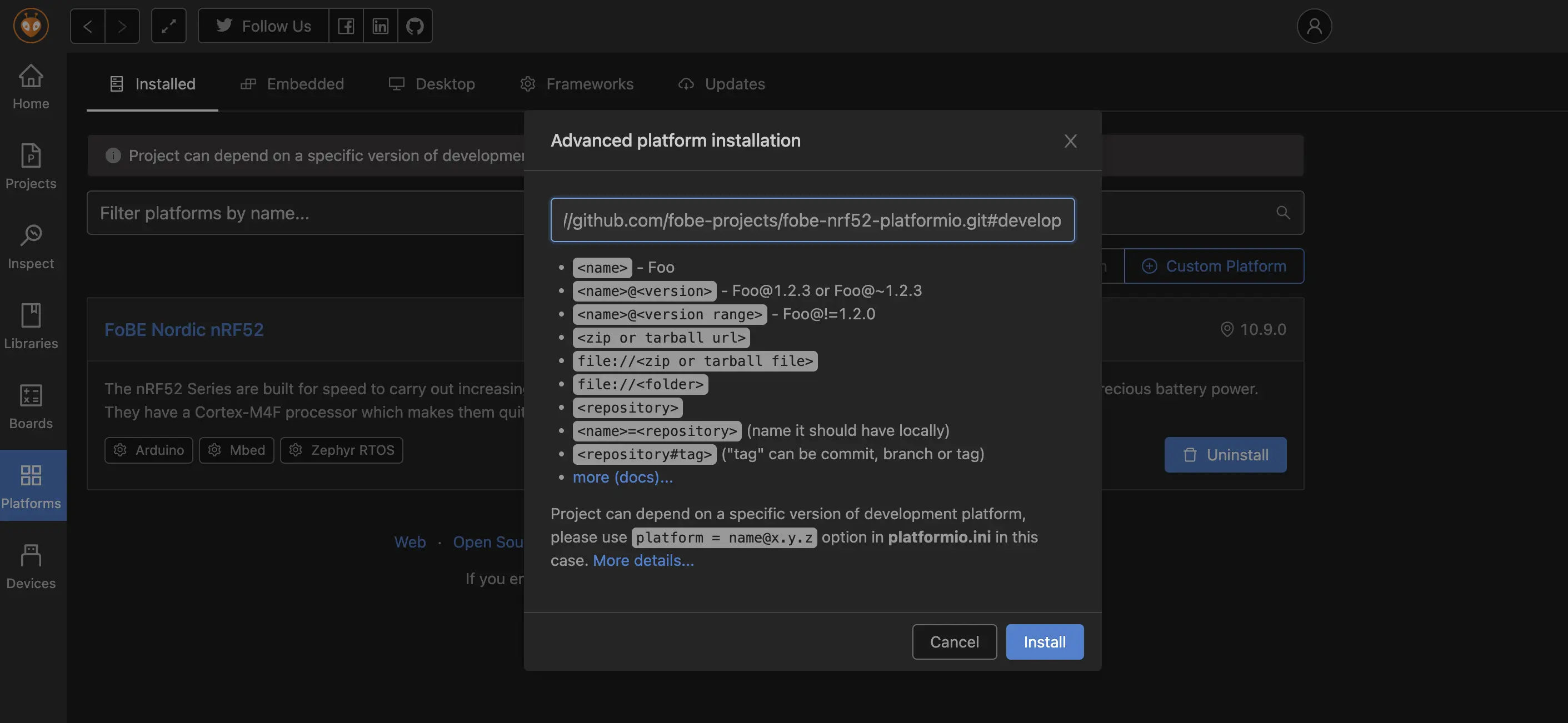Image resolution: width=1568 pixels, height=723 pixels.
Task: Open PlatformIO's GitHub page from the header
Action: [415, 26]
